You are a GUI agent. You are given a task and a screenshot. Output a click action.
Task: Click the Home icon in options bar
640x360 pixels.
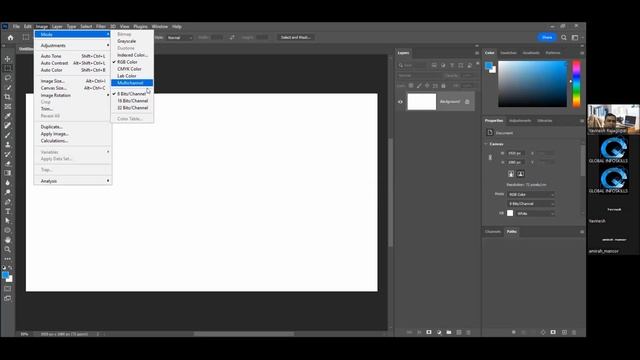tap(11, 37)
